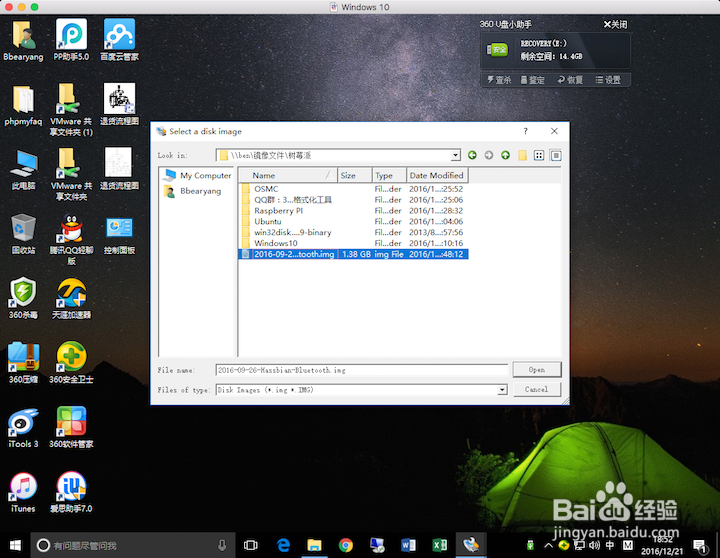Image resolution: width=720 pixels, height=558 pixels.
Task: Select My Computer in sidebar
Action: 197,175
